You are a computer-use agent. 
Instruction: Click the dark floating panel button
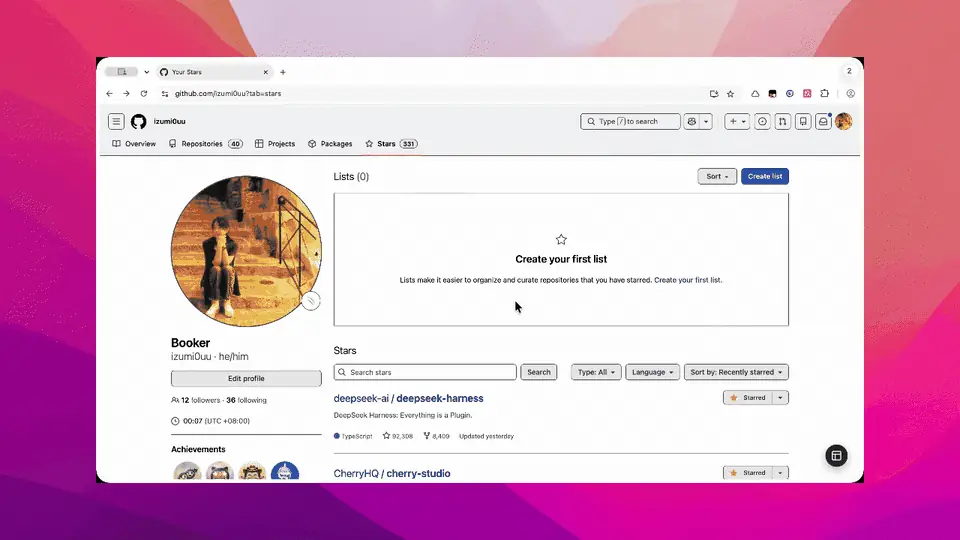click(836, 456)
